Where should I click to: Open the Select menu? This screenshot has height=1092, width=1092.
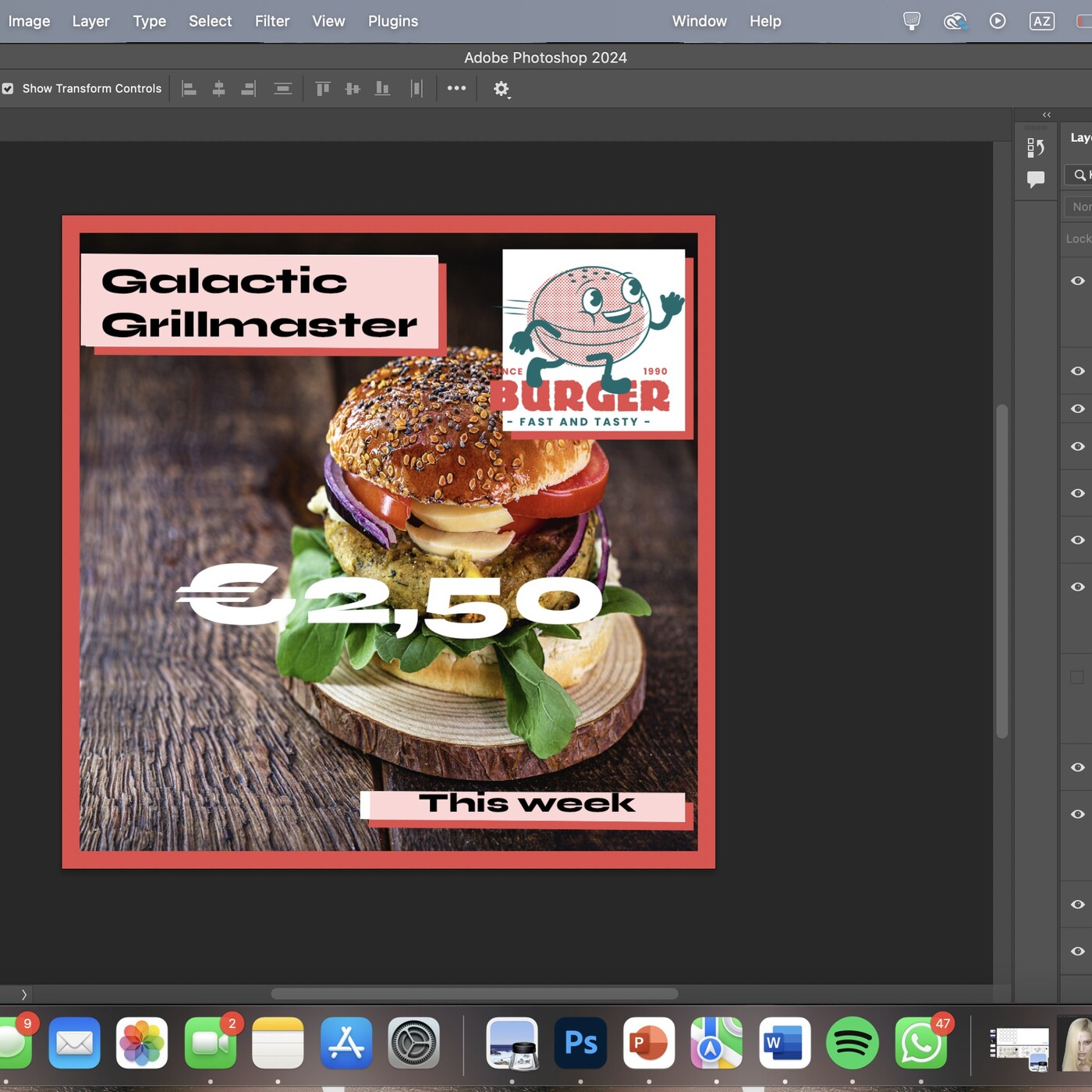pyautogui.click(x=211, y=21)
